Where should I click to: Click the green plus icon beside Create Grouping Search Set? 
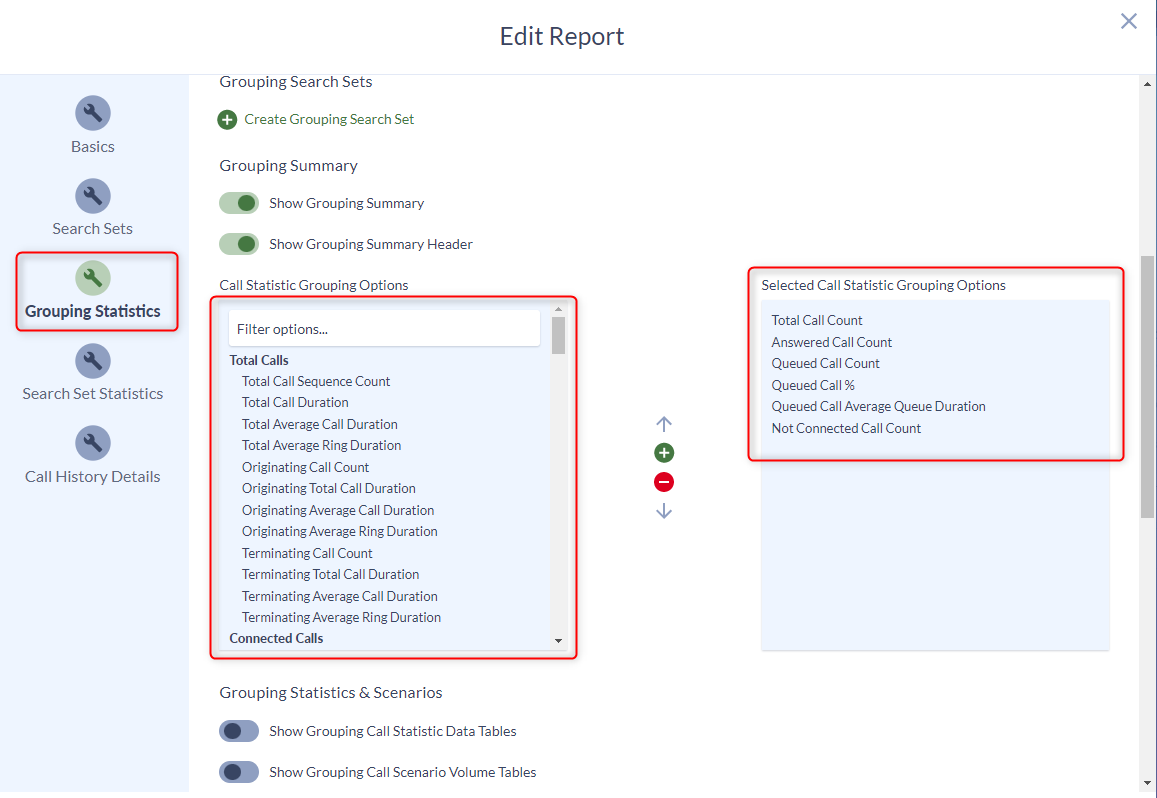228,118
